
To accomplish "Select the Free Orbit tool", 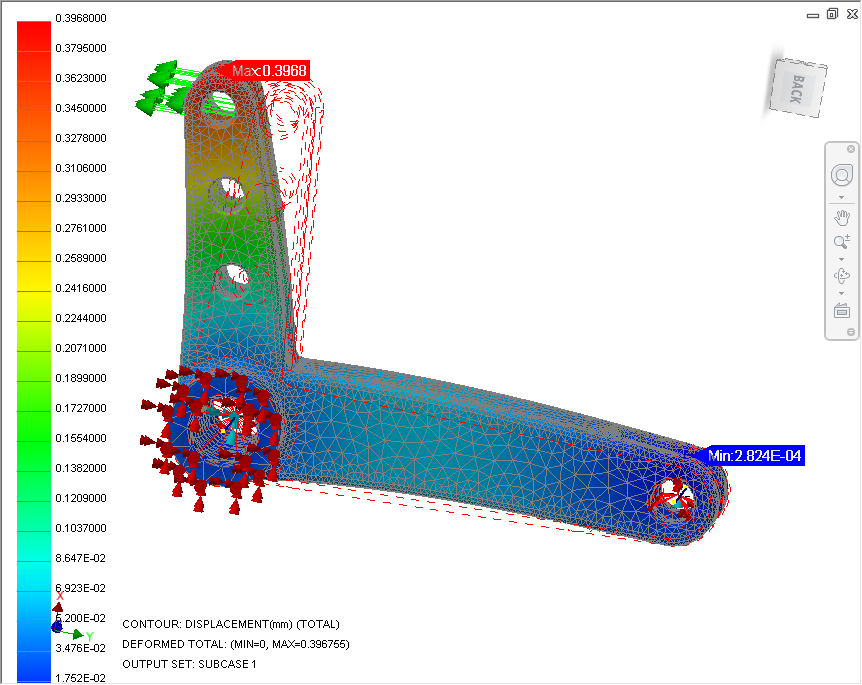I will [842, 275].
